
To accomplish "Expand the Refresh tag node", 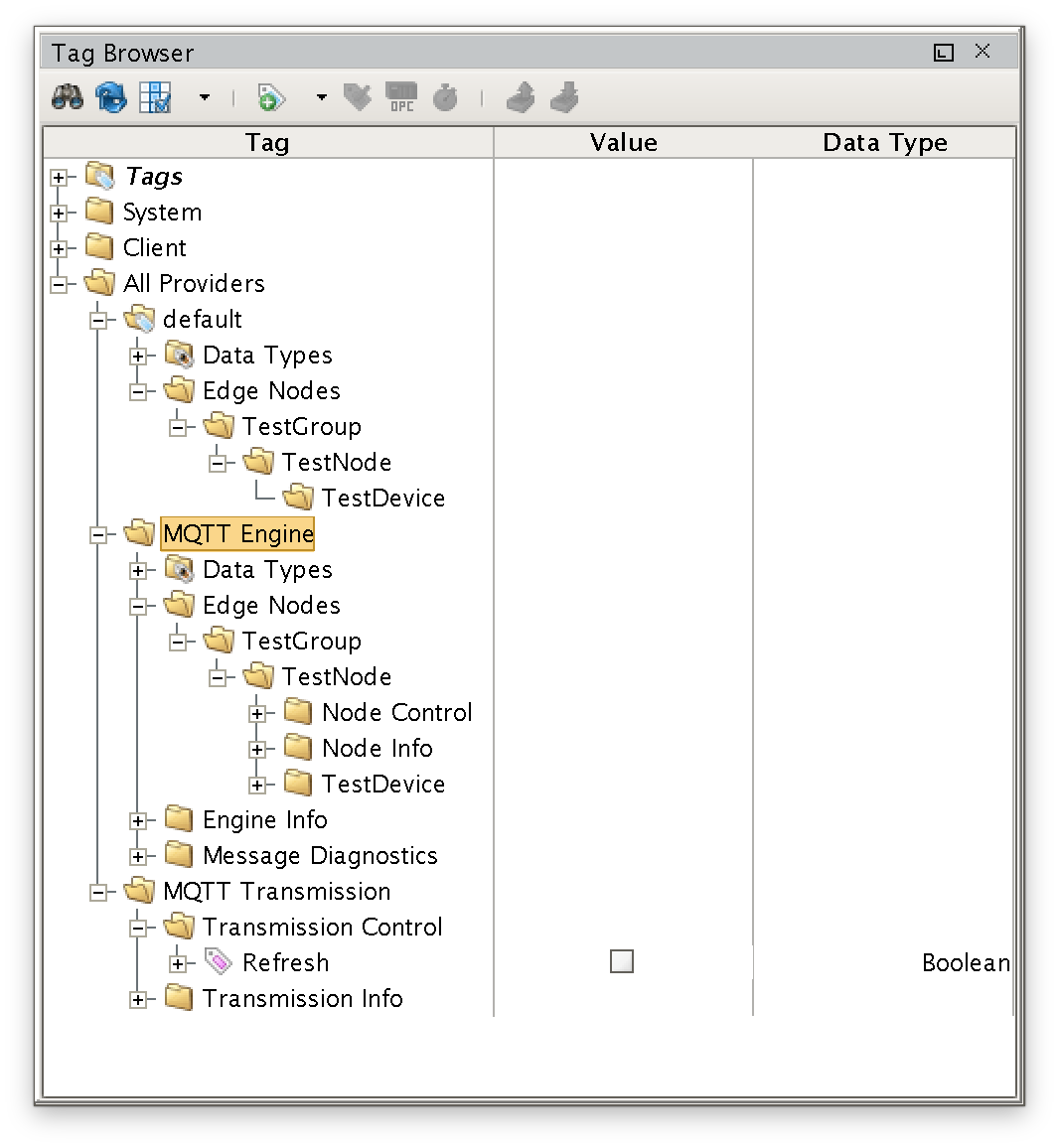I will (x=178, y=963).
